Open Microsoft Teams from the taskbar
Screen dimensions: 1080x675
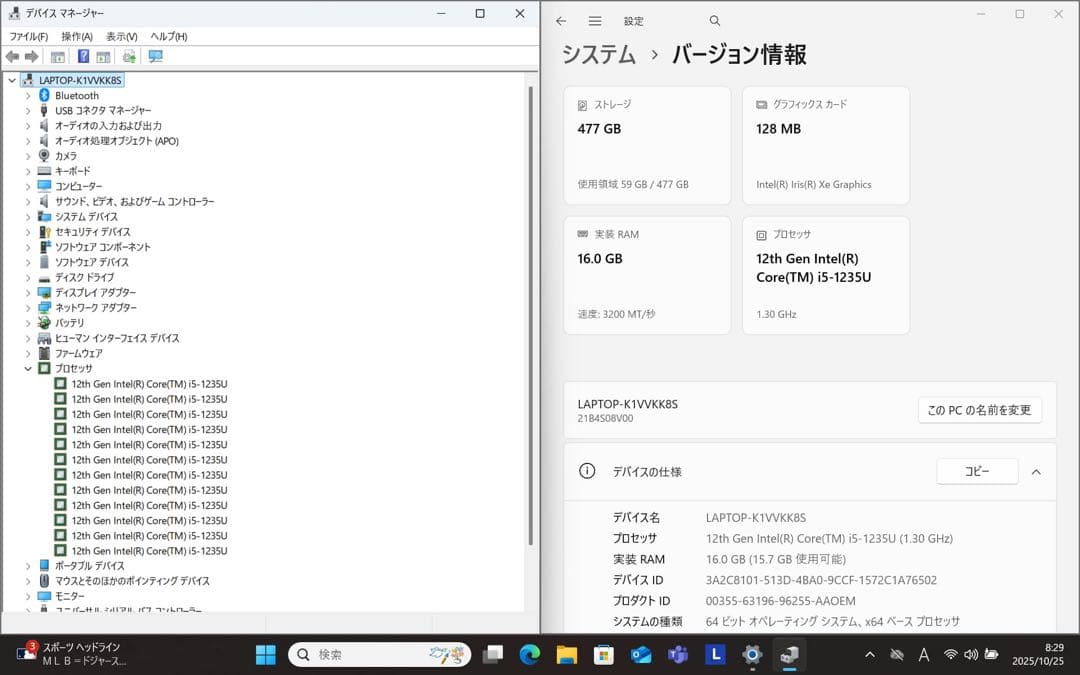click(x=678, y=655)
